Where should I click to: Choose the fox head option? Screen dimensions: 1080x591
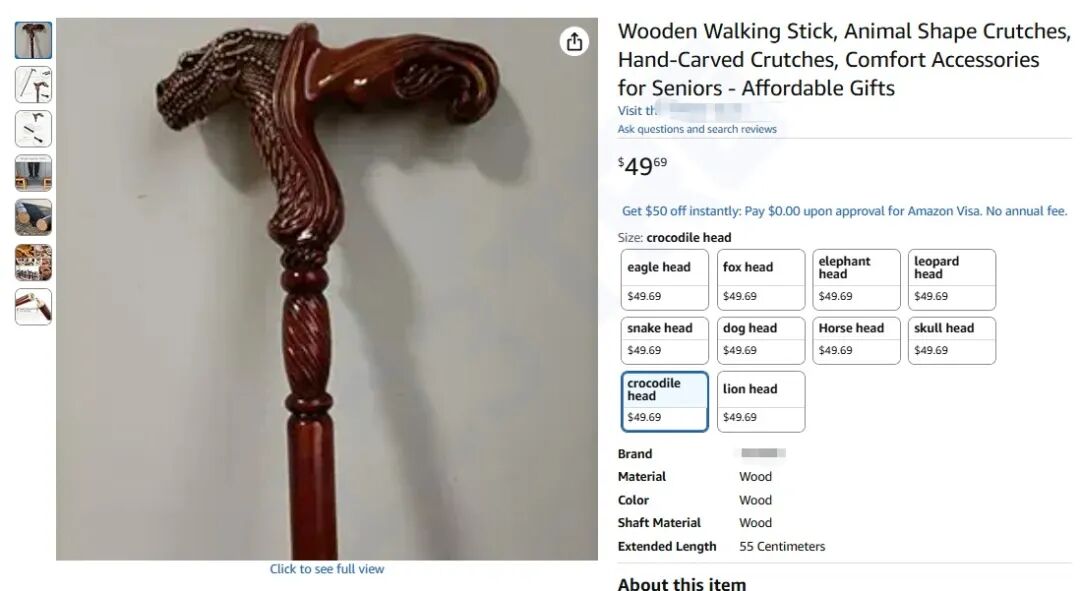click(760, 280)
